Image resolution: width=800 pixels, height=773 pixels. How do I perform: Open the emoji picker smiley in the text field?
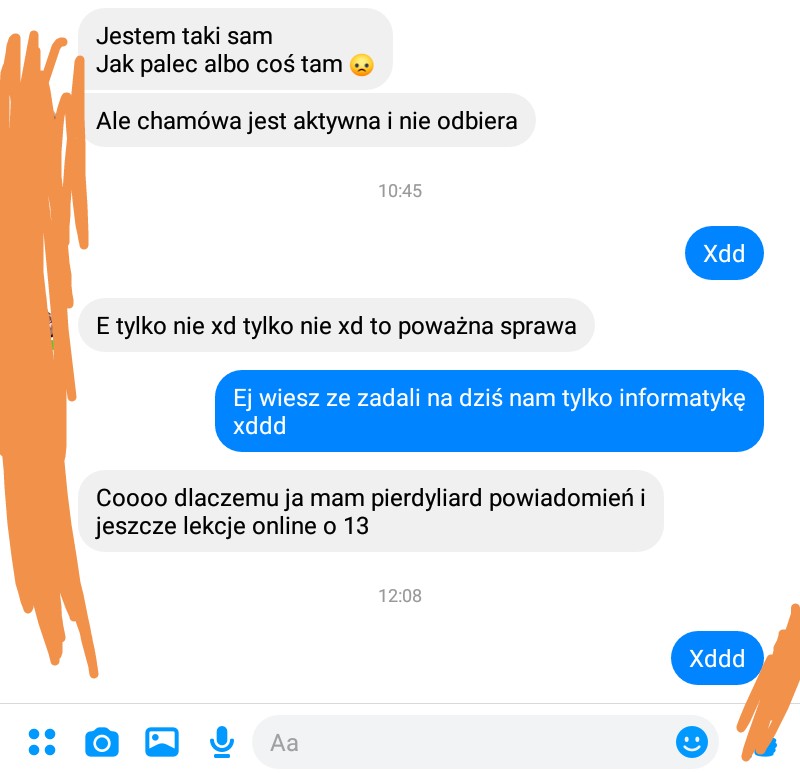(692, 742)
